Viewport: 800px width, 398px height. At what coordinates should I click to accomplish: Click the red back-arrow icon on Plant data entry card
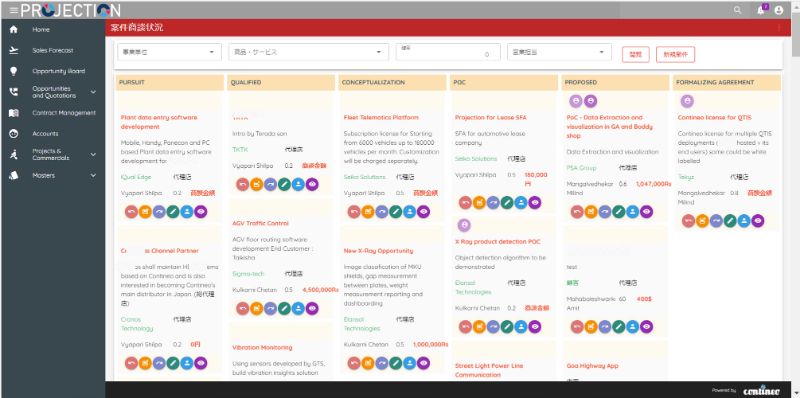click(x=132, y=212)
